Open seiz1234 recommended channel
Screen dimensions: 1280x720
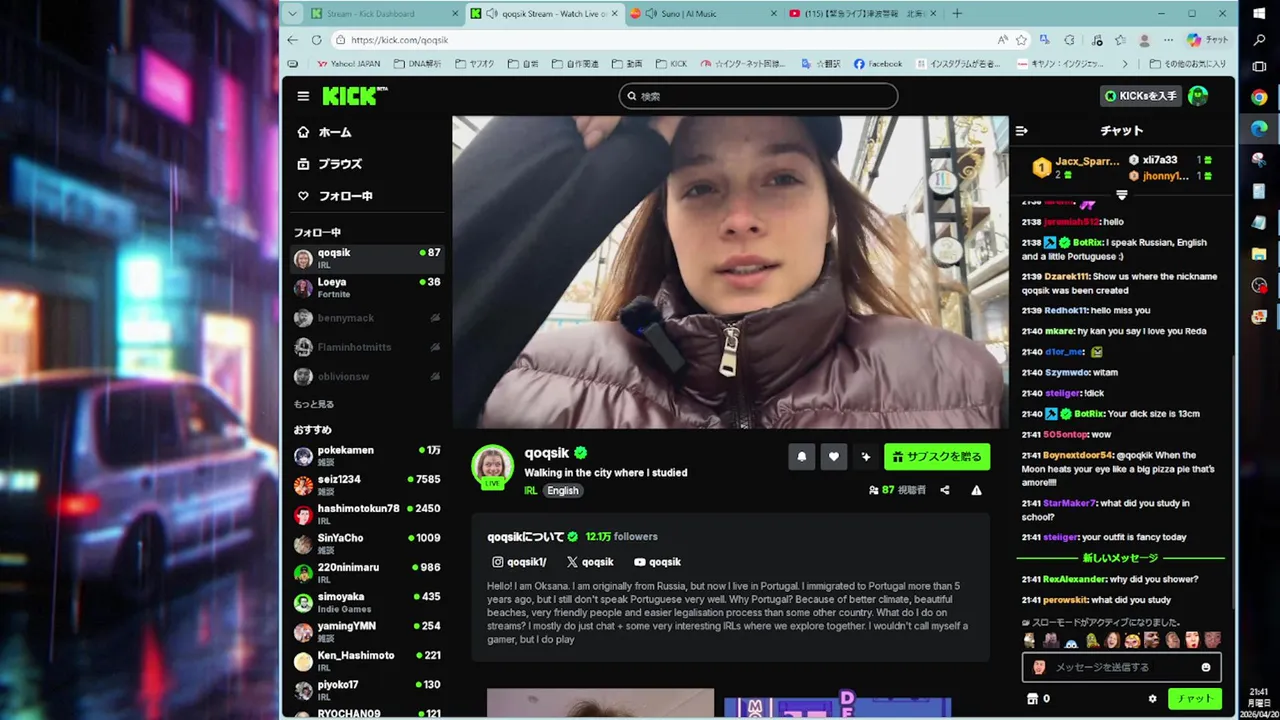(x=367, y=485)
